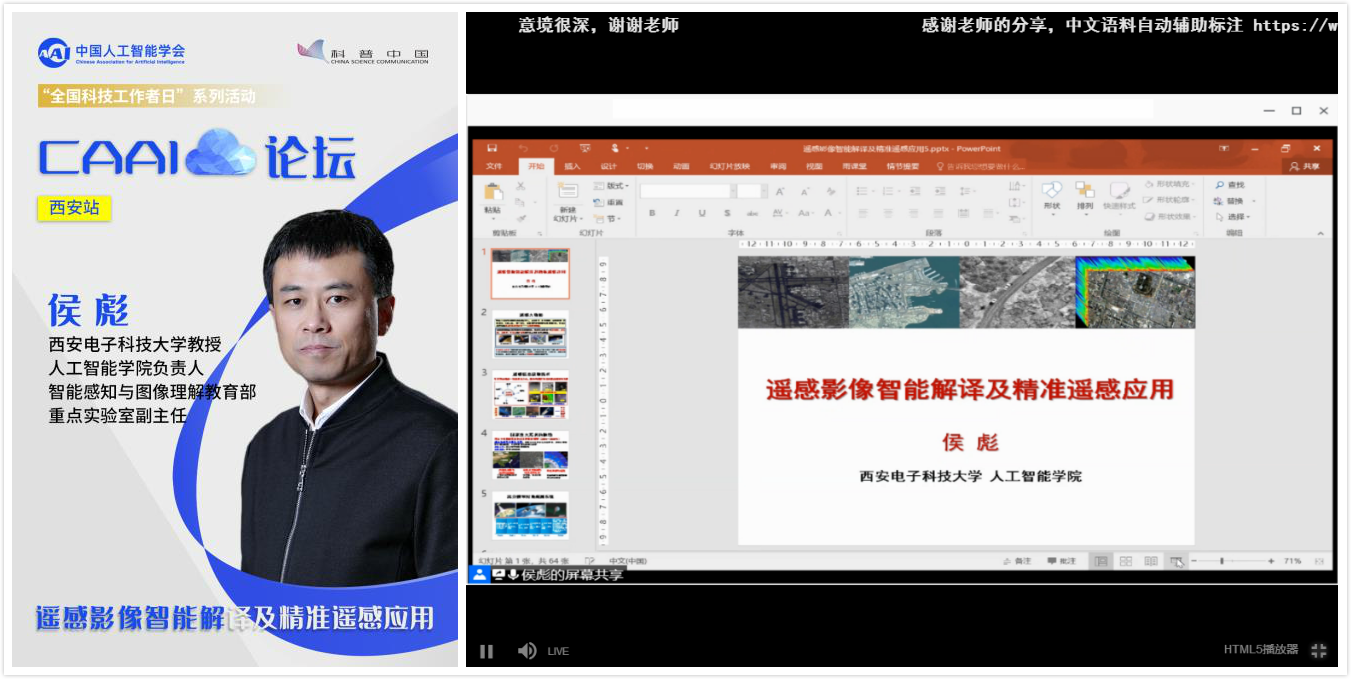
Task: Click the Arrange (排列) icon
Action: (x=1085, y=190)
